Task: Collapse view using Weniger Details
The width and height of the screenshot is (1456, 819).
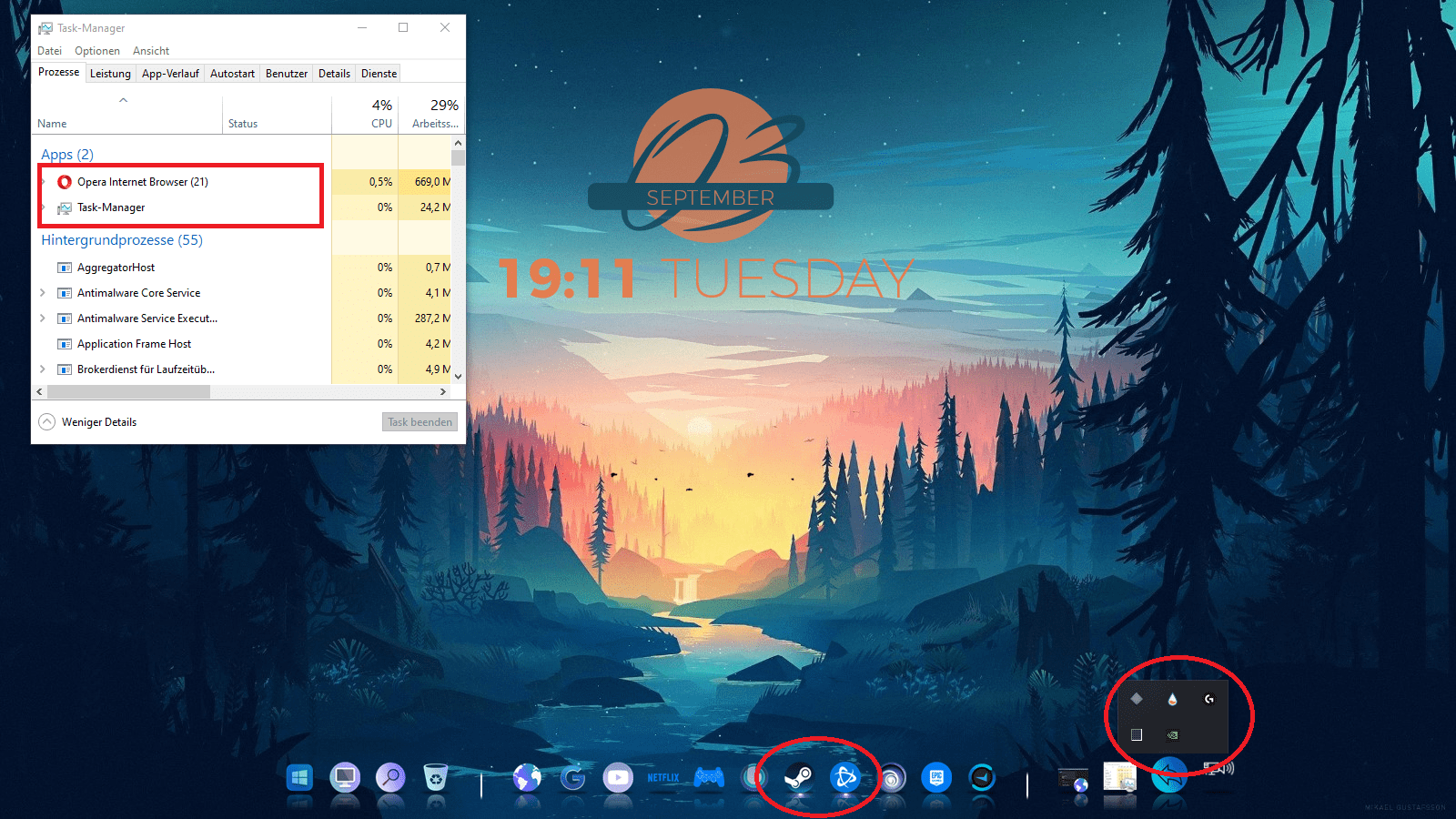Action: (88, 422)
